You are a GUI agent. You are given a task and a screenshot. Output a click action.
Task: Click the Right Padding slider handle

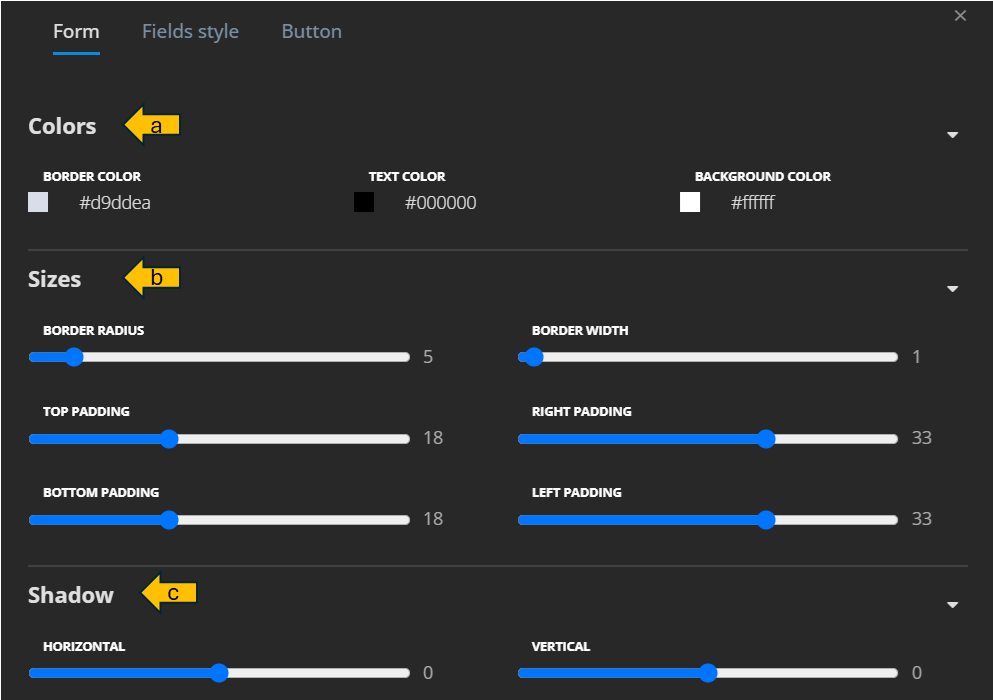(766, 438)
